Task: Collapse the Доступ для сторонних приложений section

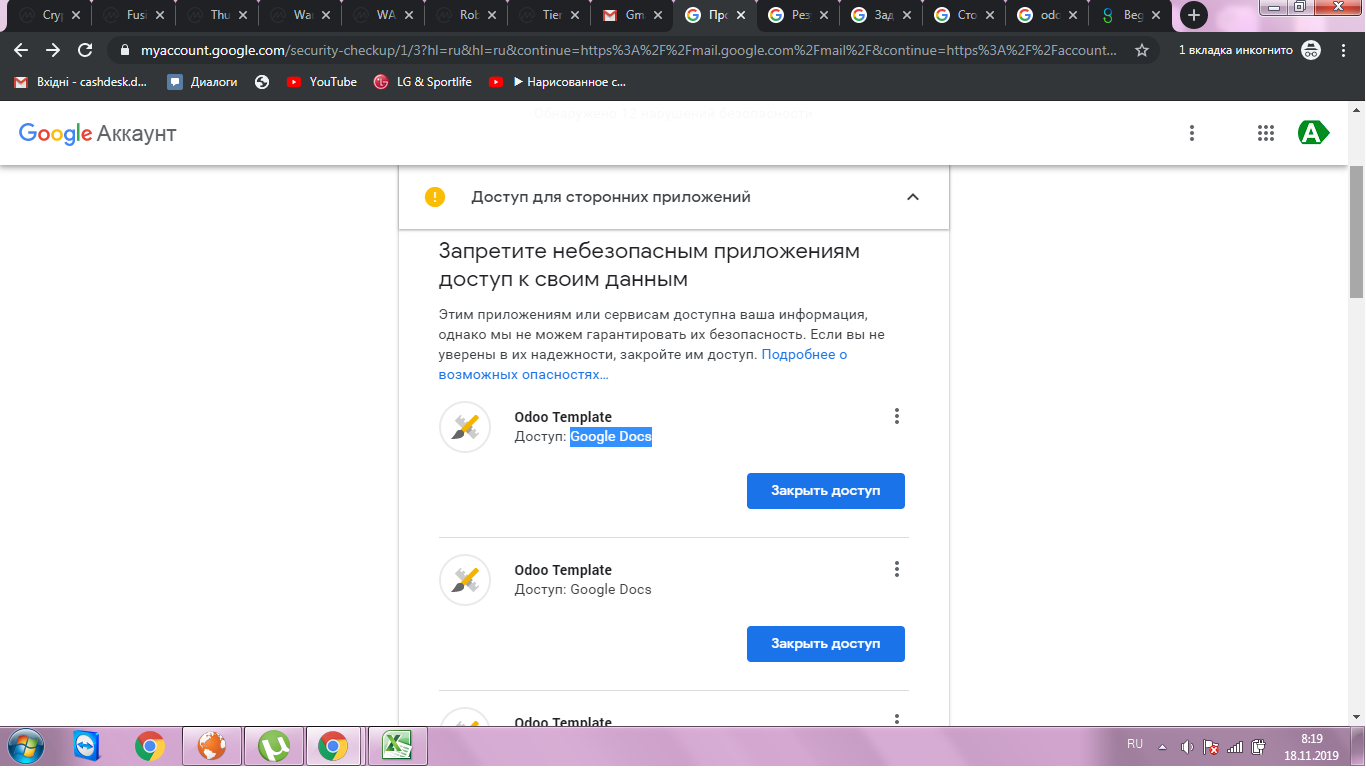Action: [x=912, y=197]
